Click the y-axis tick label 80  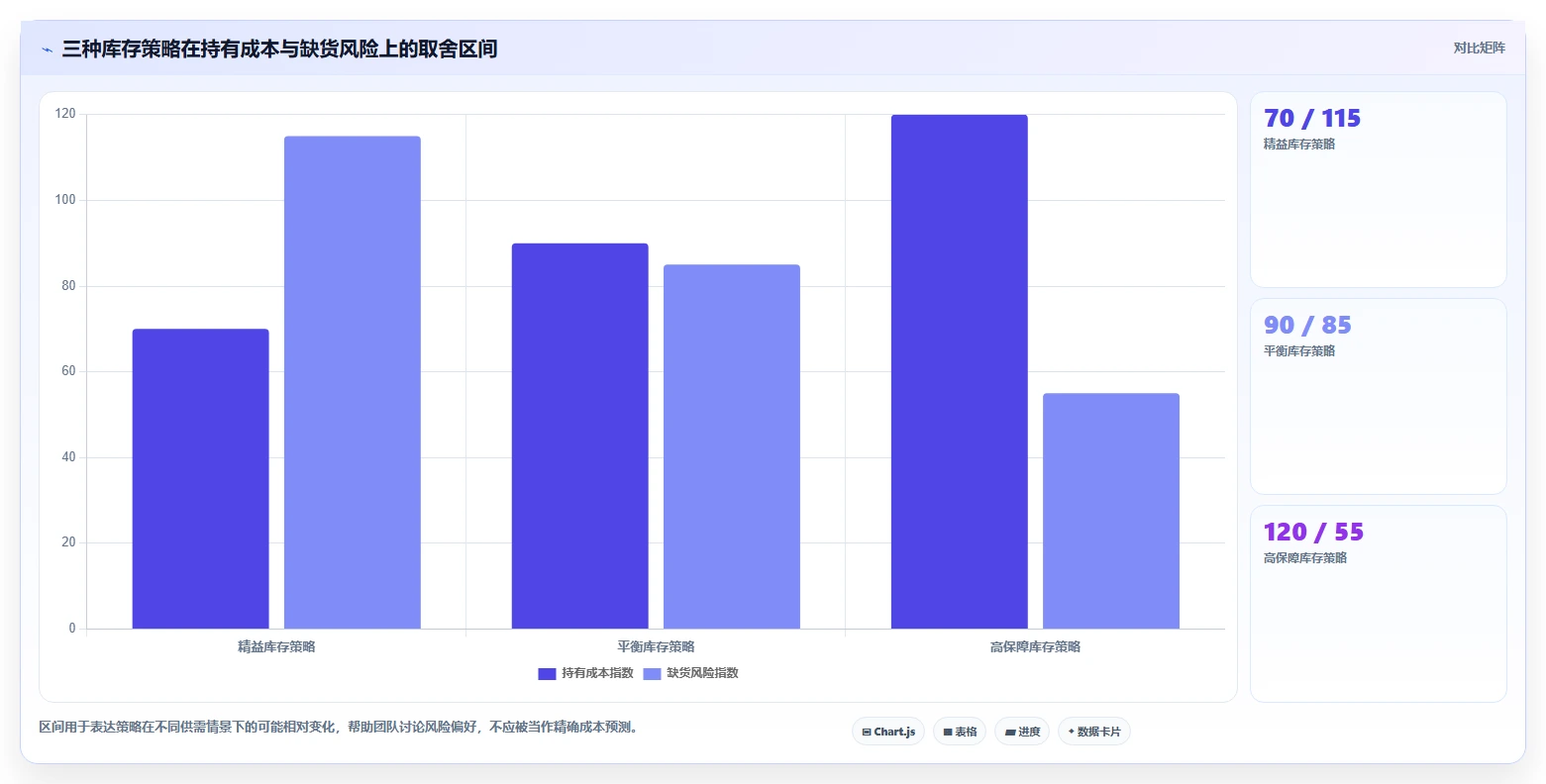point(68,286)
